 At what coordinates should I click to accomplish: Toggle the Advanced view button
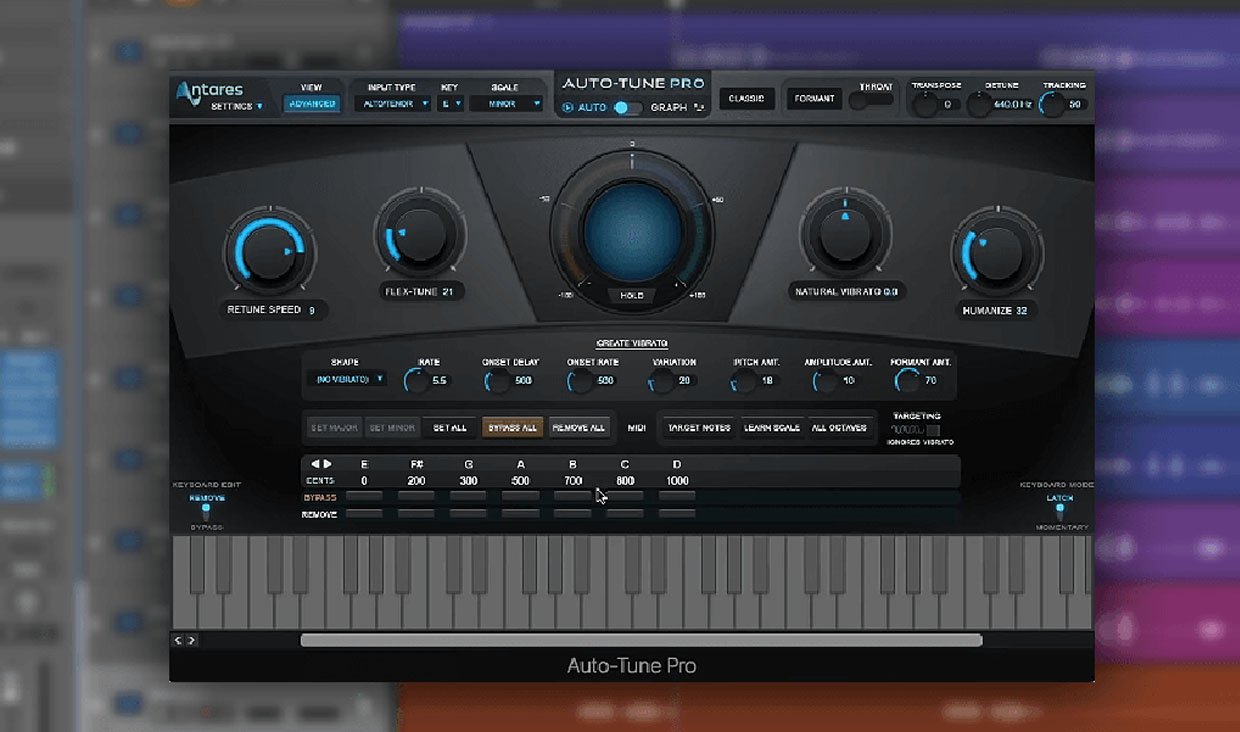(x=311, y=103)
